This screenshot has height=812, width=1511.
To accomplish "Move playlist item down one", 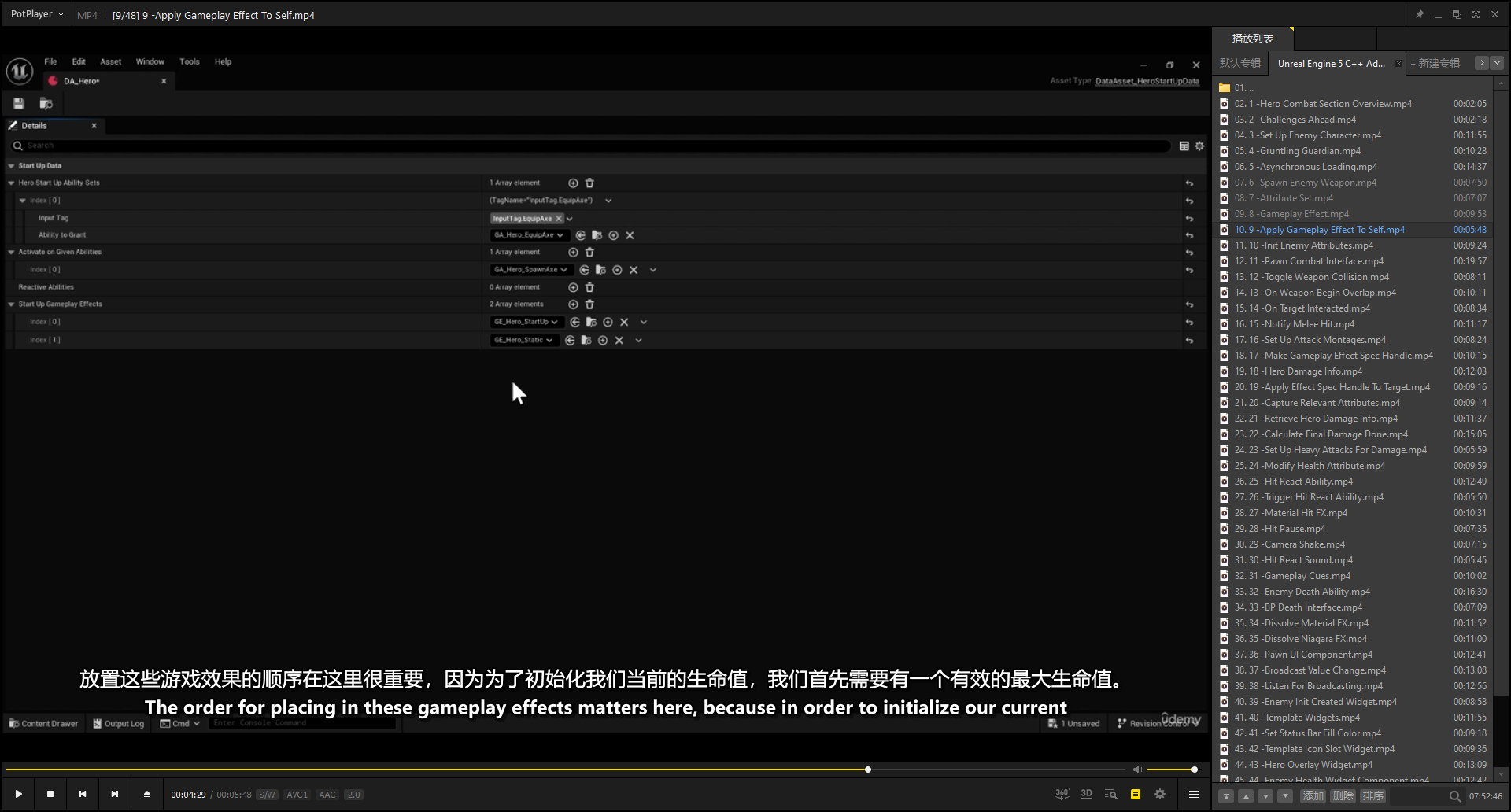I will tap(1265, 796).
